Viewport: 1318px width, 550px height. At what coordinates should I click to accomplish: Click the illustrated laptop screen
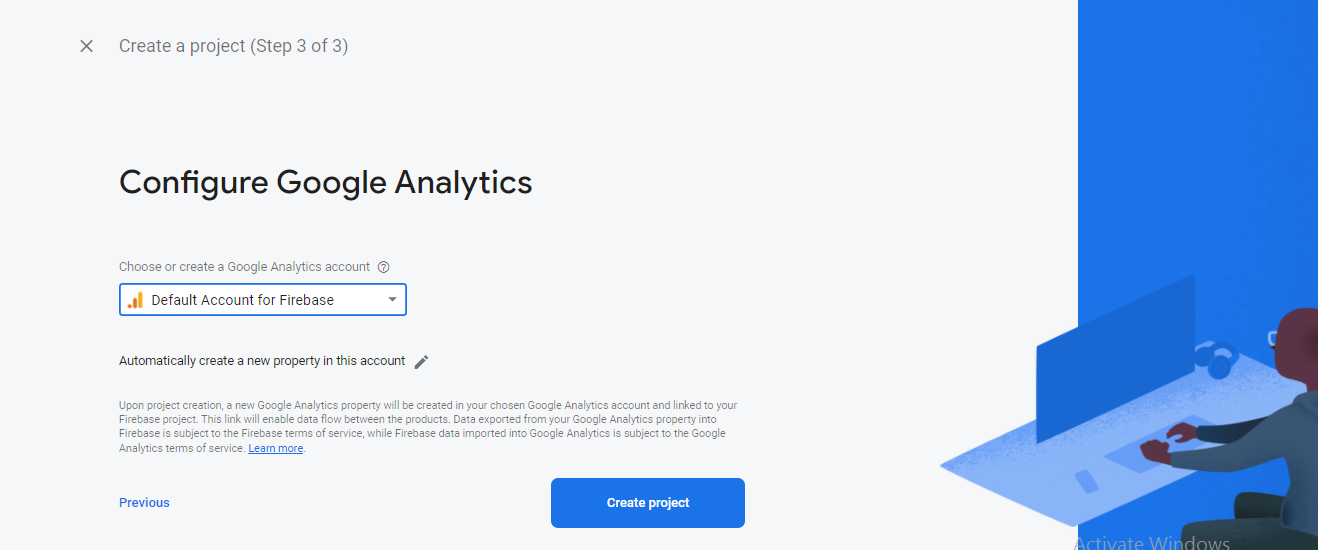(x=1115, y=360)
